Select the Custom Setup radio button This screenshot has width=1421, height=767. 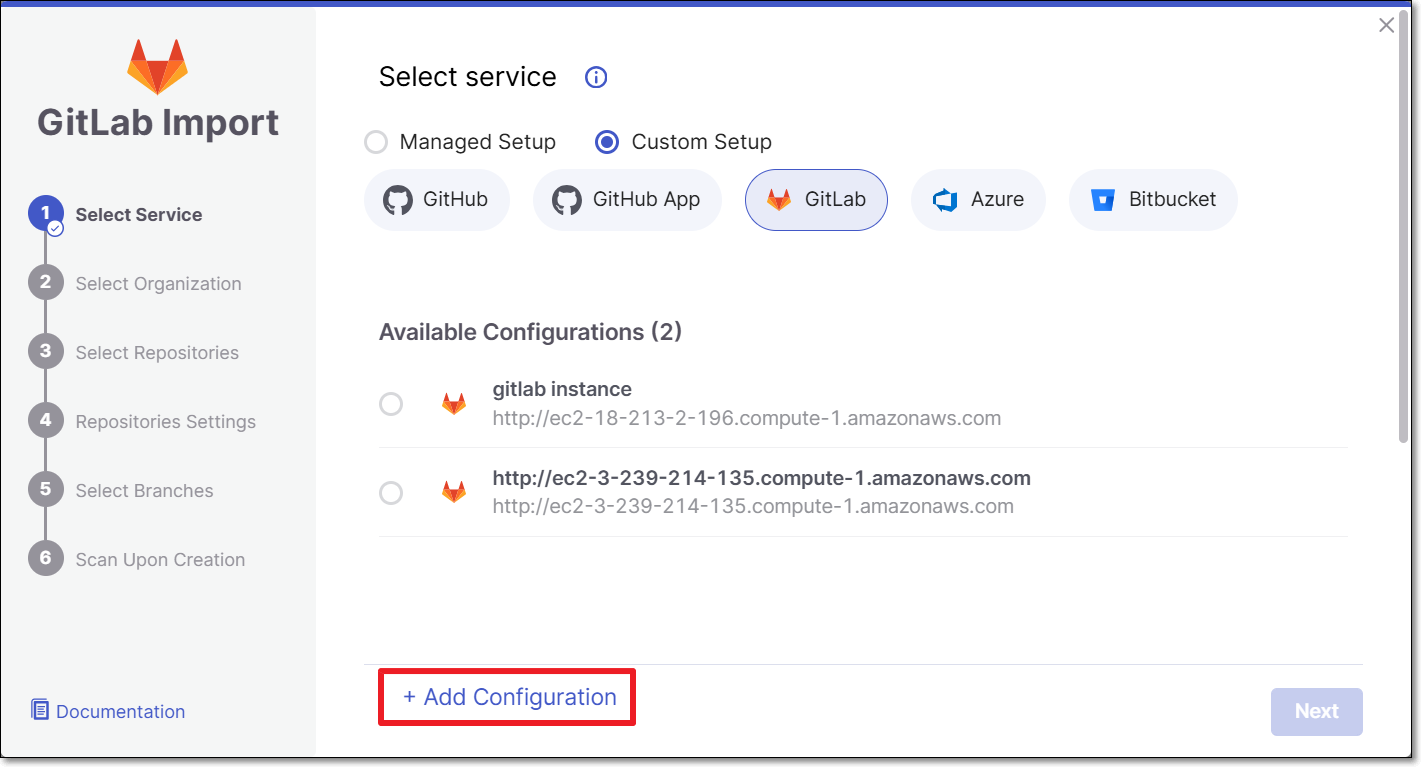606,143
